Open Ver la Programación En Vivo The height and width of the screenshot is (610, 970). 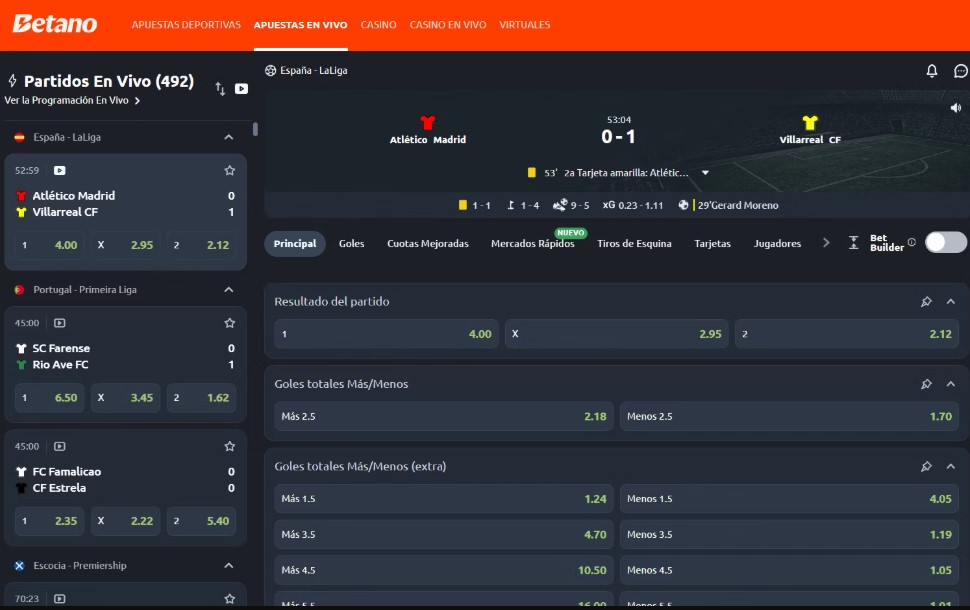point(72,100)
